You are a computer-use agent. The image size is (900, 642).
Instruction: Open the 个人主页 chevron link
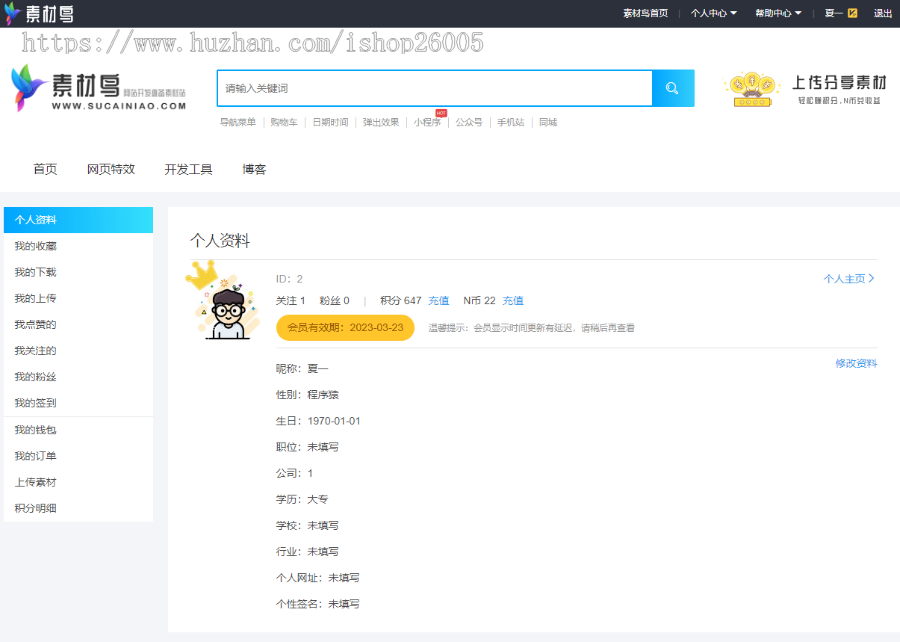[x=848, y=279]
